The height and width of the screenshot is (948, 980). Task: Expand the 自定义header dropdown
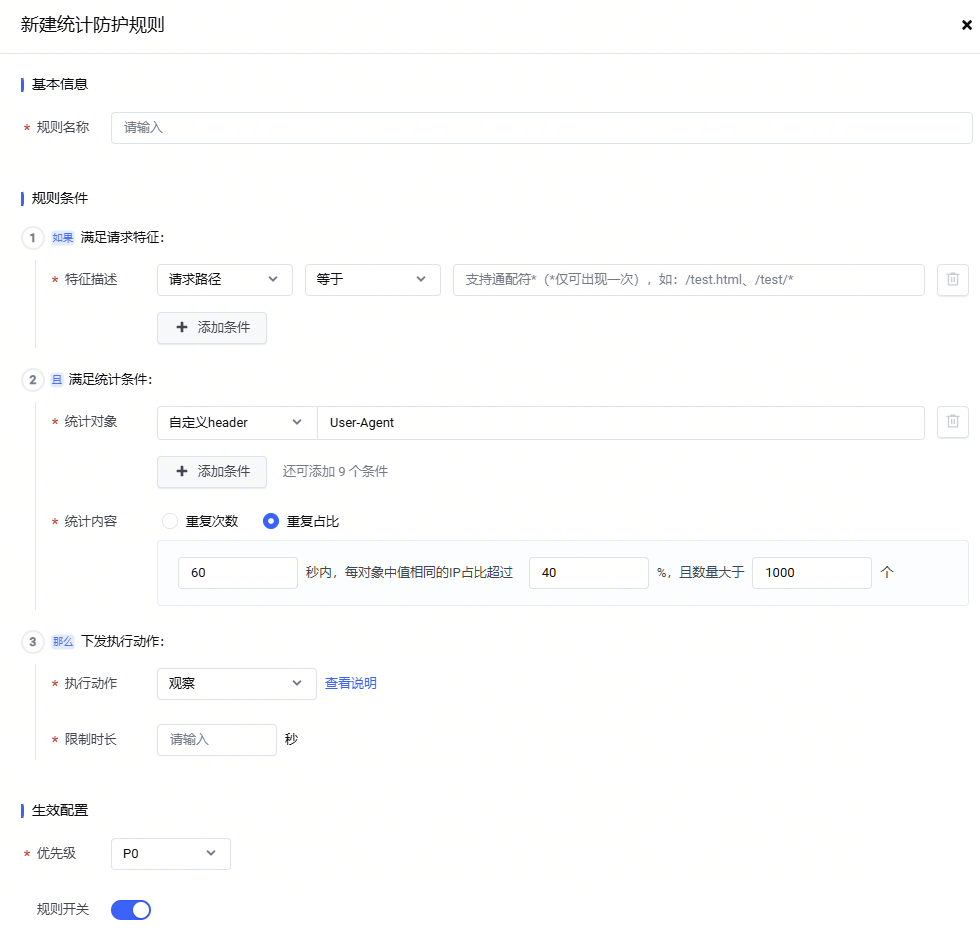[x=236, y=422]
